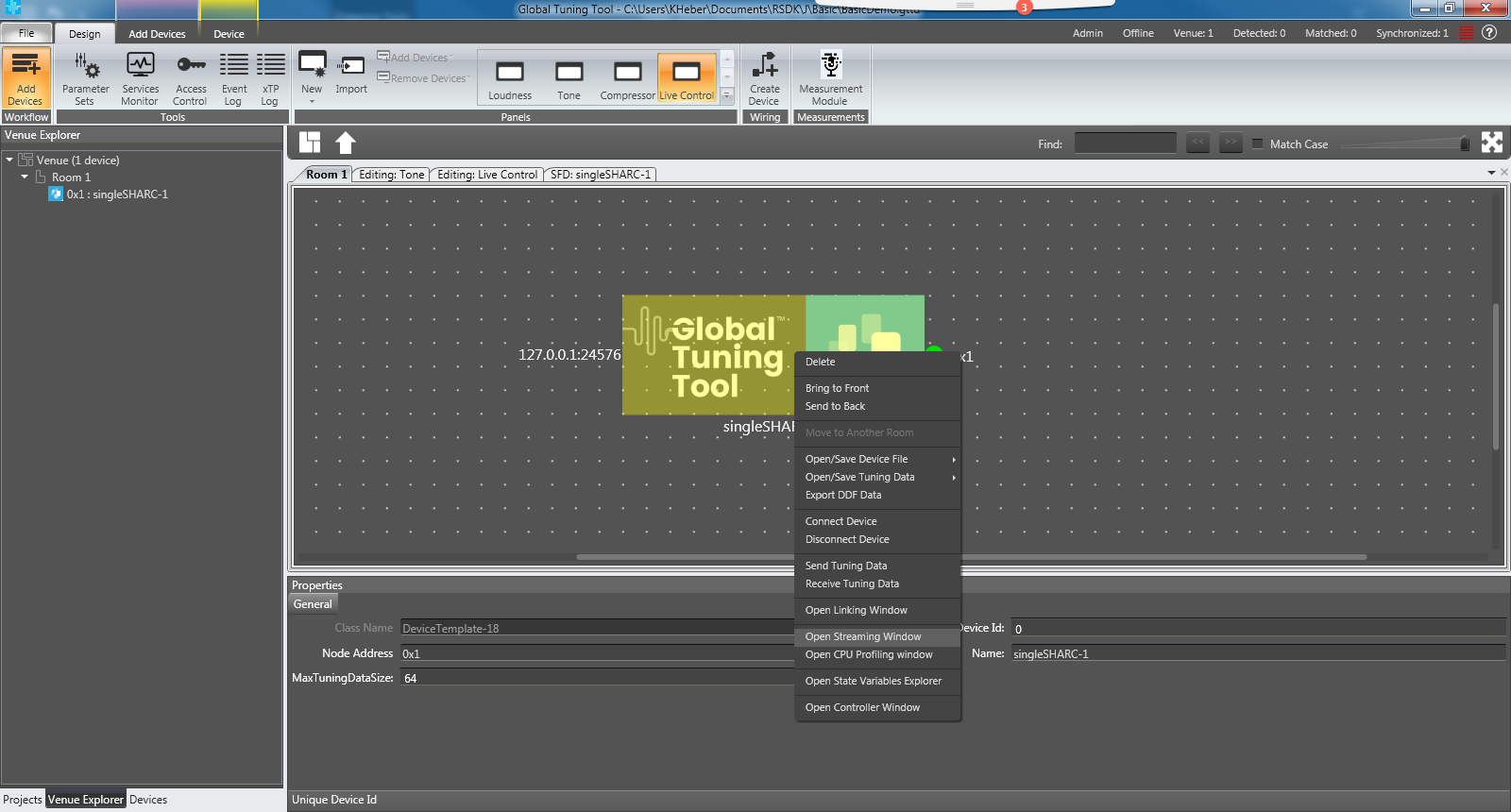
Task: Choose Delete from the context menu
Action: point(878,362)
